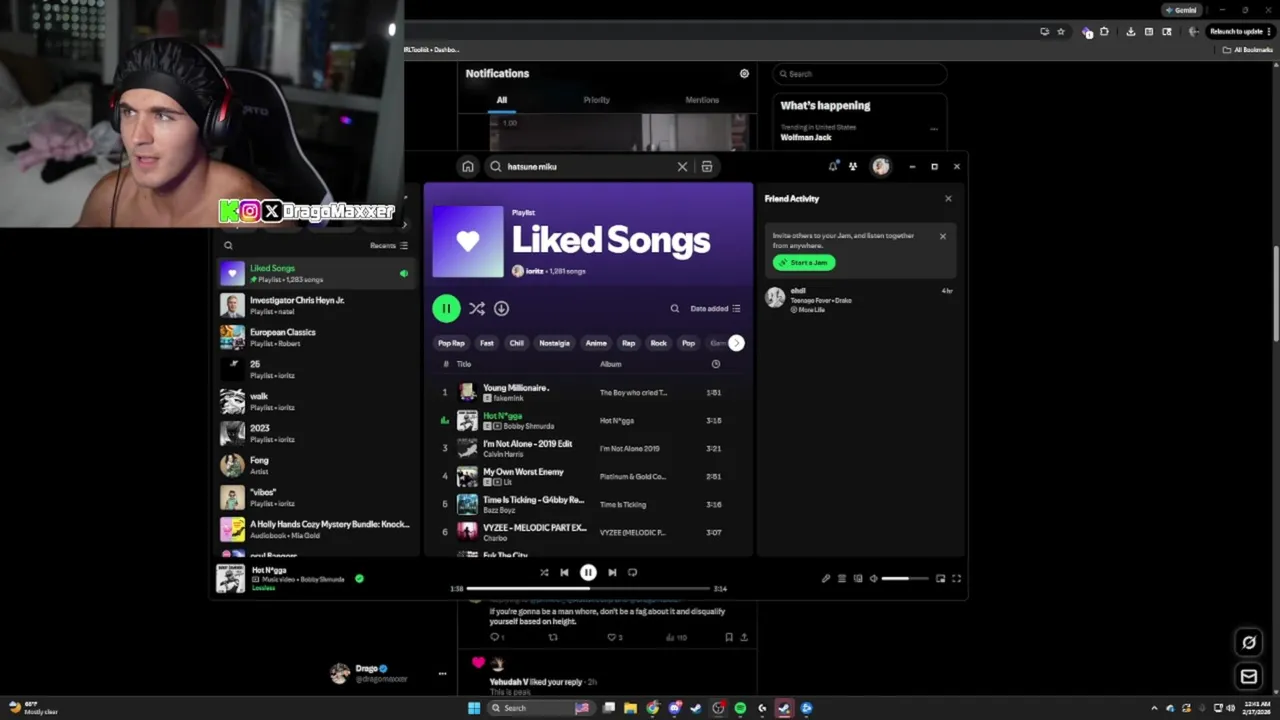This screenshot has width=1280, height=720.
Task: Filter Liked Songs by 'Pop Rap' chip
Action: coord(451,343)
